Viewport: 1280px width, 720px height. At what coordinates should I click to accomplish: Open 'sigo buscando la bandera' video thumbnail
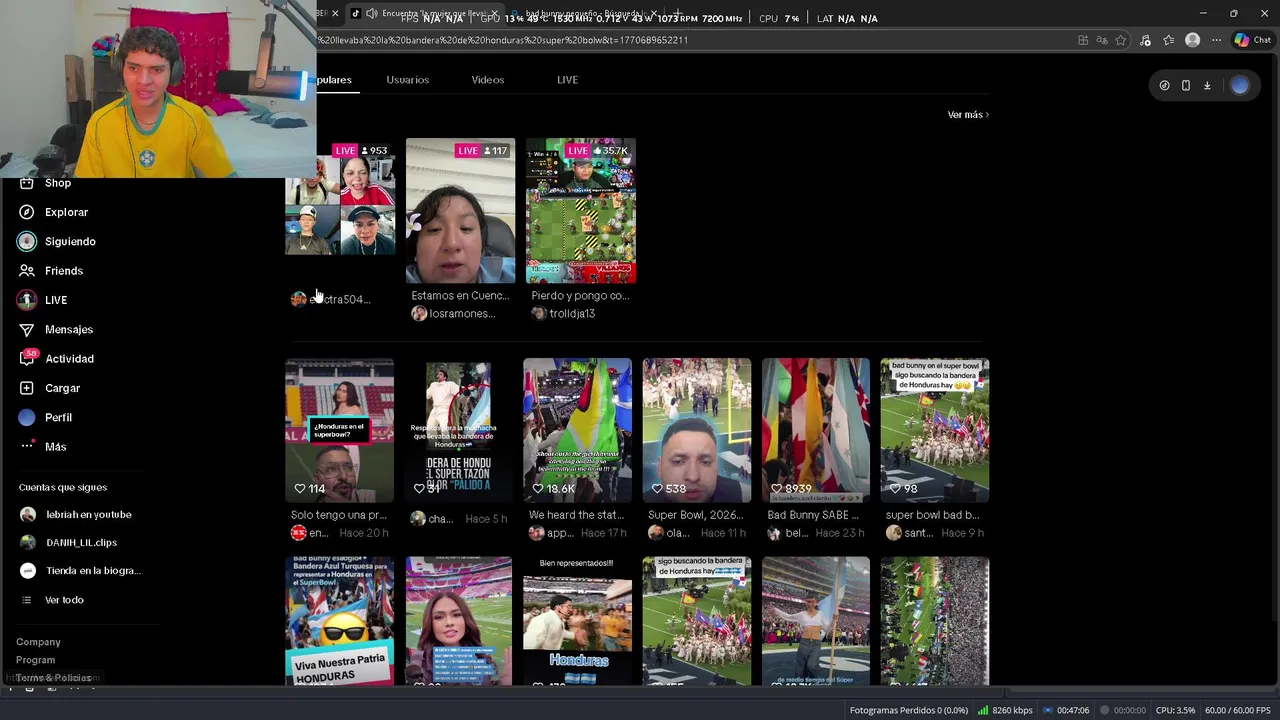click(x=696, y=621)
